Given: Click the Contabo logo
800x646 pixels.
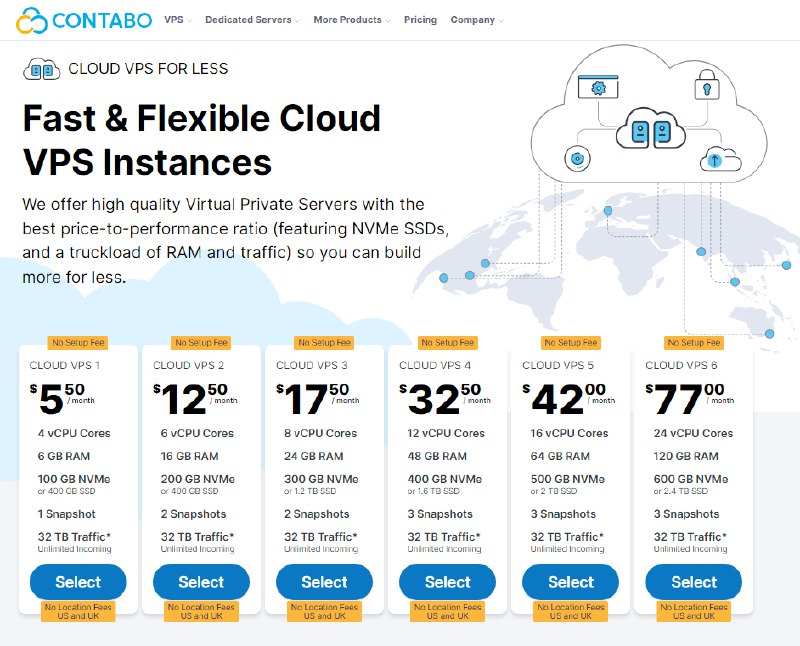Looking at the screenshot, I should click(x=84, y=20).
